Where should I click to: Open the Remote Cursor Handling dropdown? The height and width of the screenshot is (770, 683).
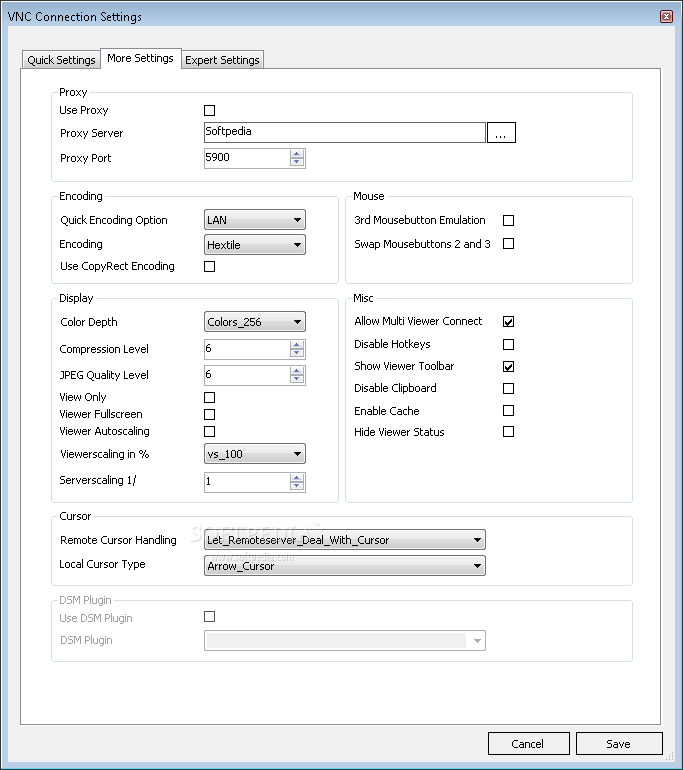pos(345,540)
